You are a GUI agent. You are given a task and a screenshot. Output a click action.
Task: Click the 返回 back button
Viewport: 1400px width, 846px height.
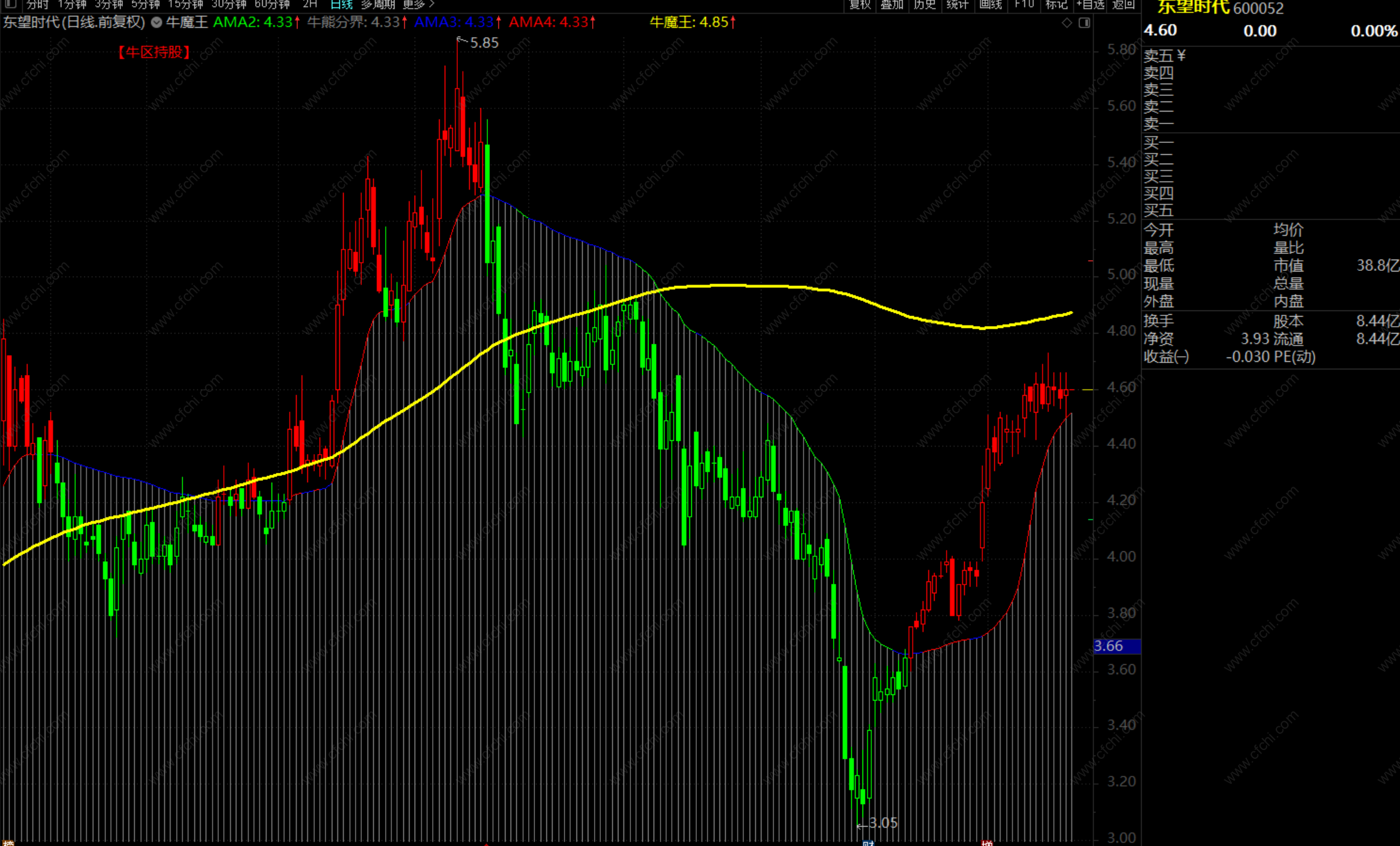1123,4
